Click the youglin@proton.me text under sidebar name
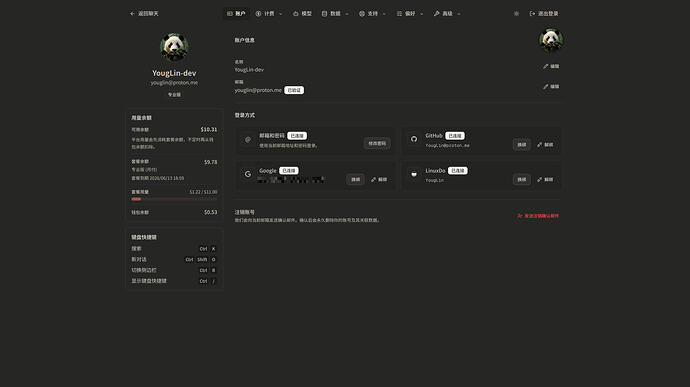 coord(174,83)
